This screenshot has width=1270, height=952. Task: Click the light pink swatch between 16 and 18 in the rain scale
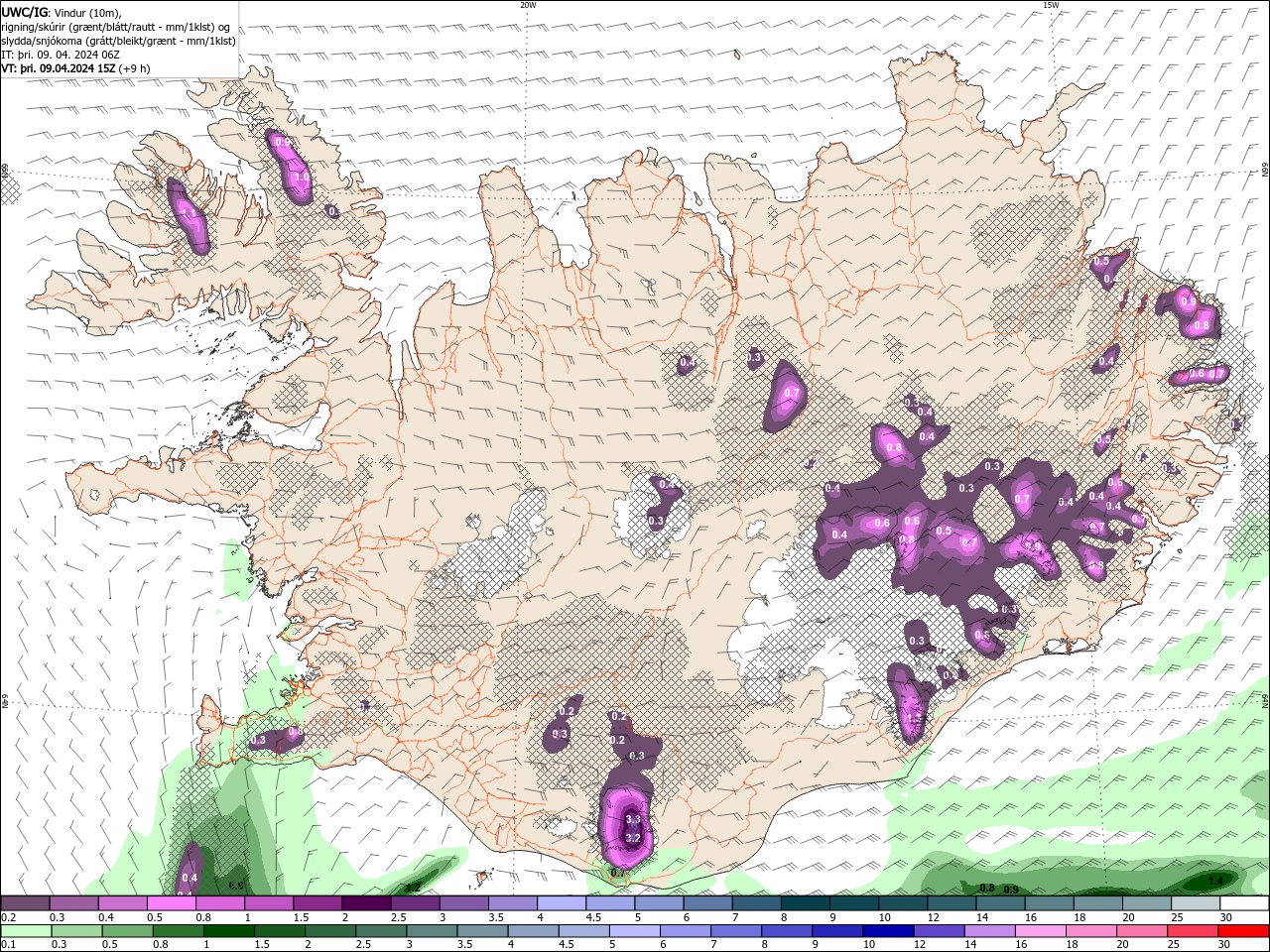pos(1041,931)
